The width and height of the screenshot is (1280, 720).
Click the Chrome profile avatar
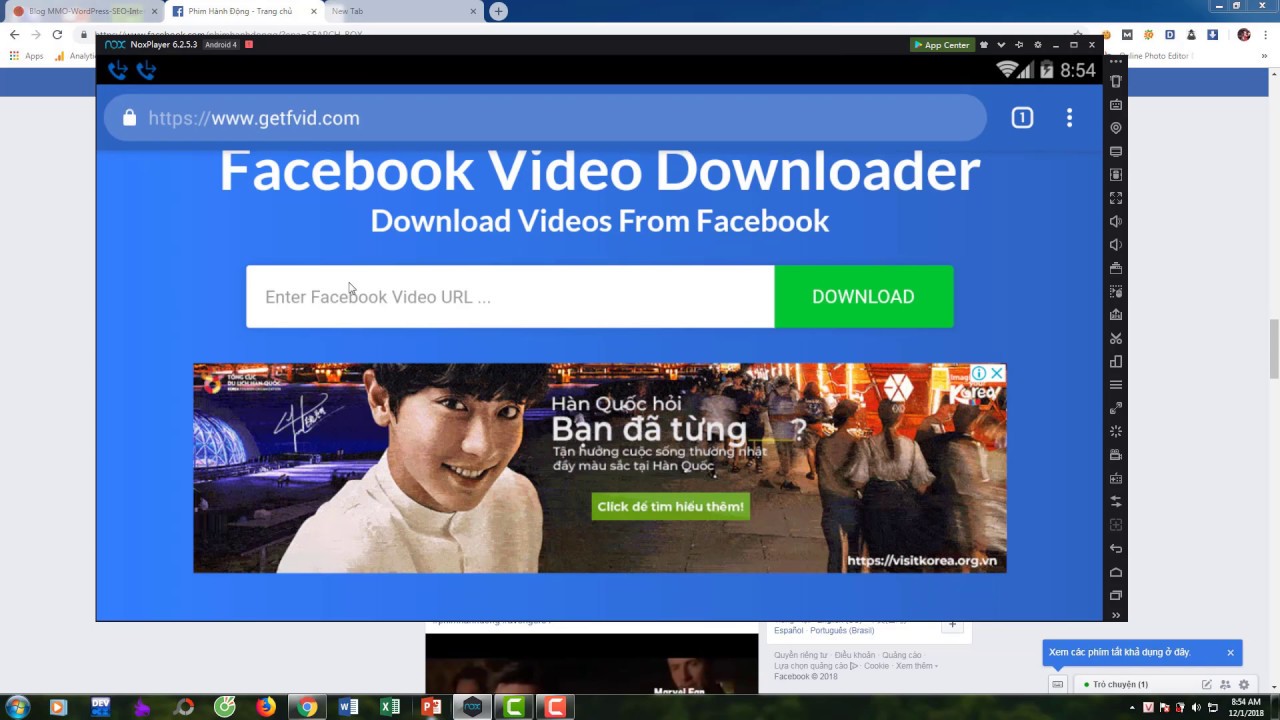(x=1244, y=34)
